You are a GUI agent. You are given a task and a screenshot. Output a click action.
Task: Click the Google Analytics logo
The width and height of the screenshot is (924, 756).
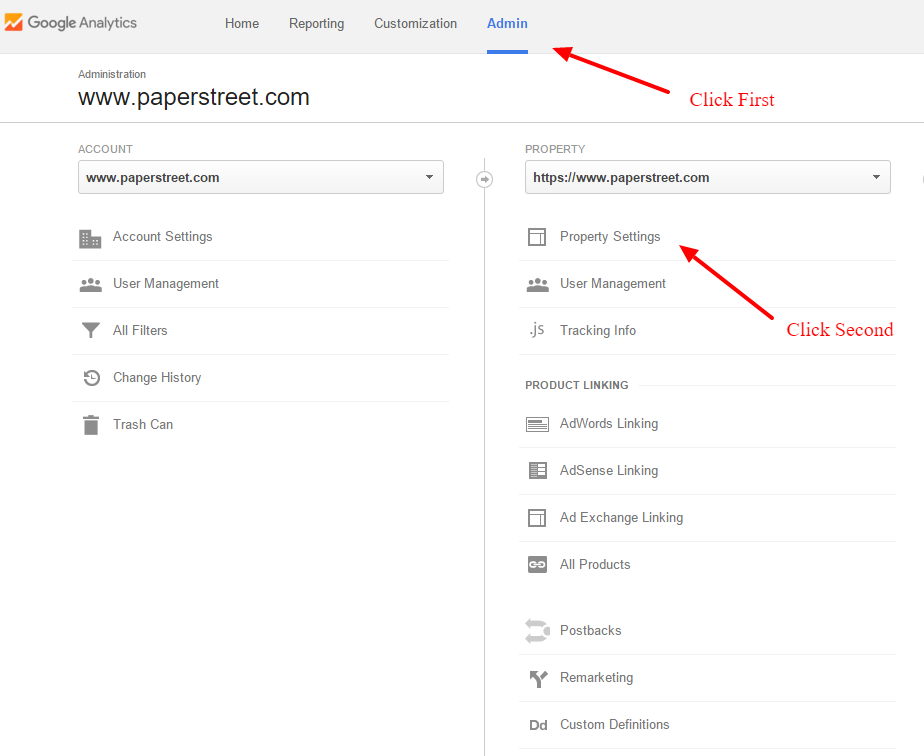(x=71, y=23)
